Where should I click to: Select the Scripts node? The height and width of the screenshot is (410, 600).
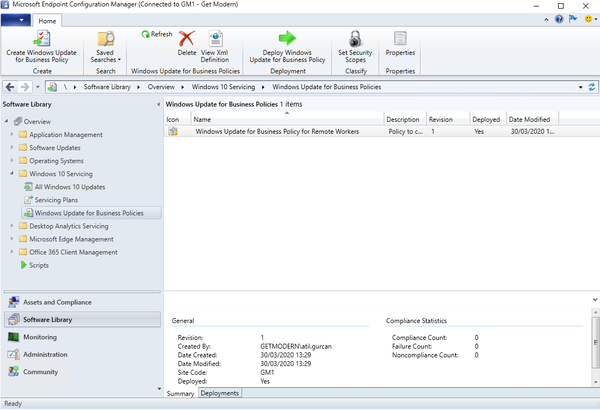pos(34,265)
